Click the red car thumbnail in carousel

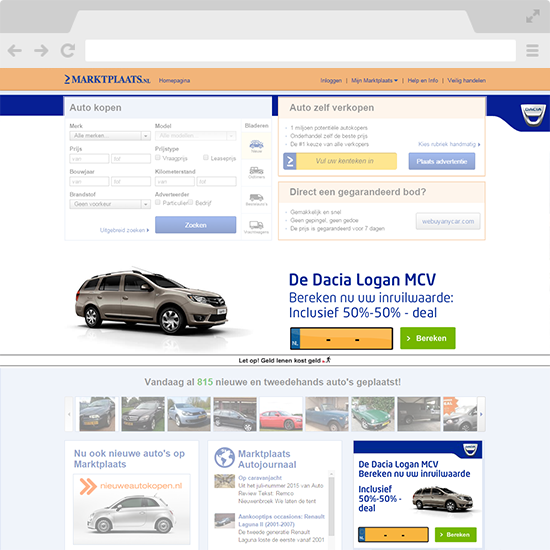tap(281, 414)
